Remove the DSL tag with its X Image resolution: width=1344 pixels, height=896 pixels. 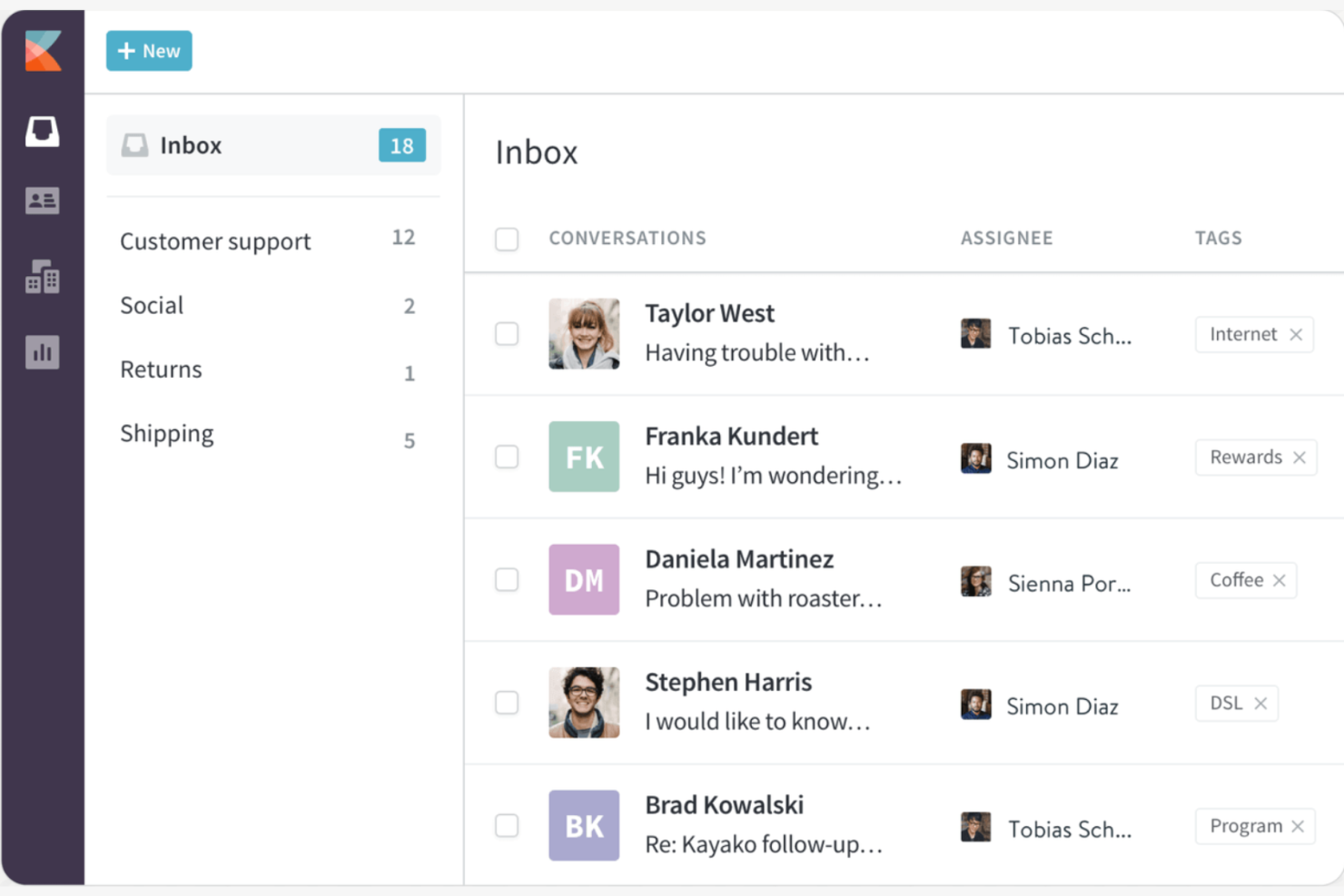click(1260, 704)
